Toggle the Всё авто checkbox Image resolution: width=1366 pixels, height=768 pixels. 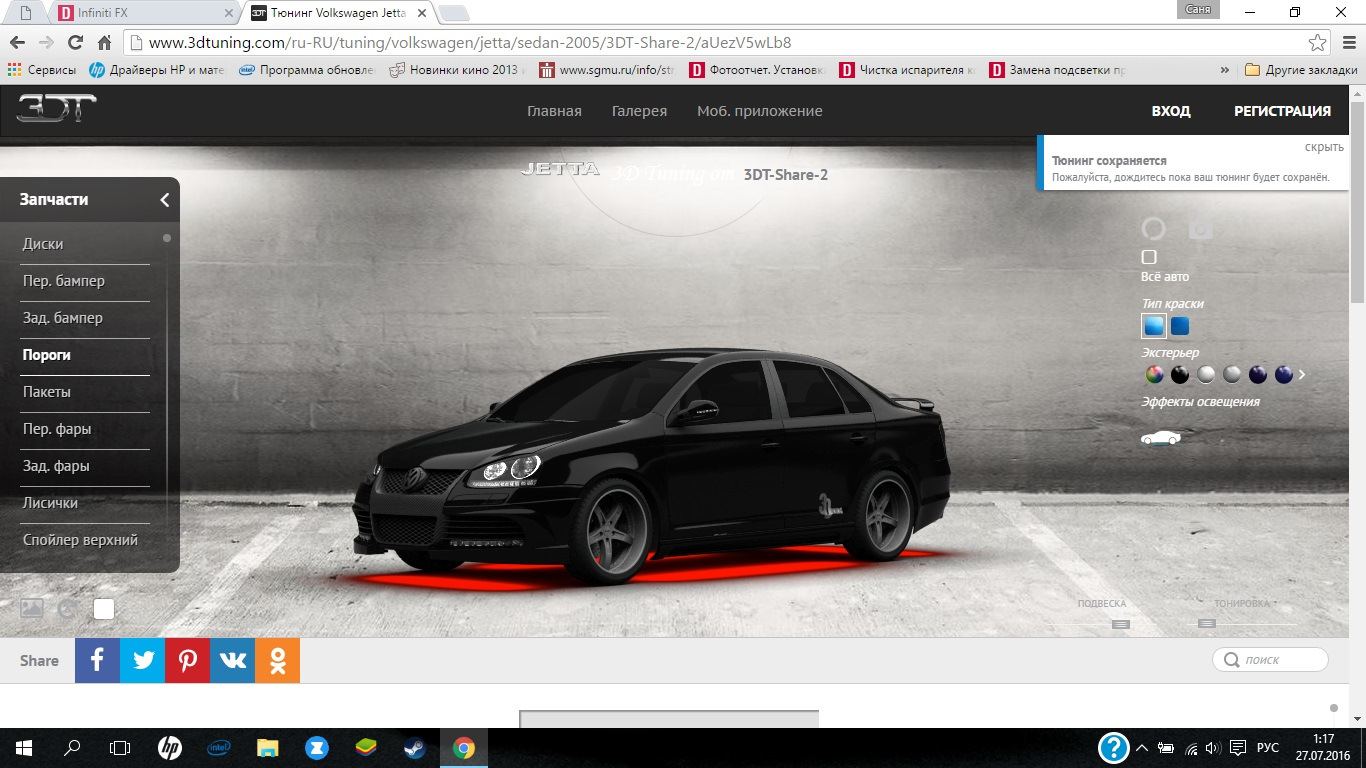pos(1150,257)
